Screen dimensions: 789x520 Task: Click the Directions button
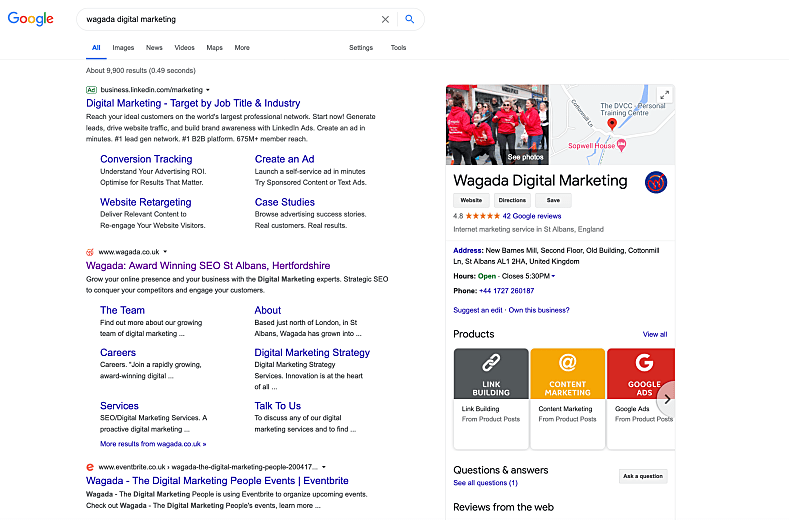coord(512,200)
